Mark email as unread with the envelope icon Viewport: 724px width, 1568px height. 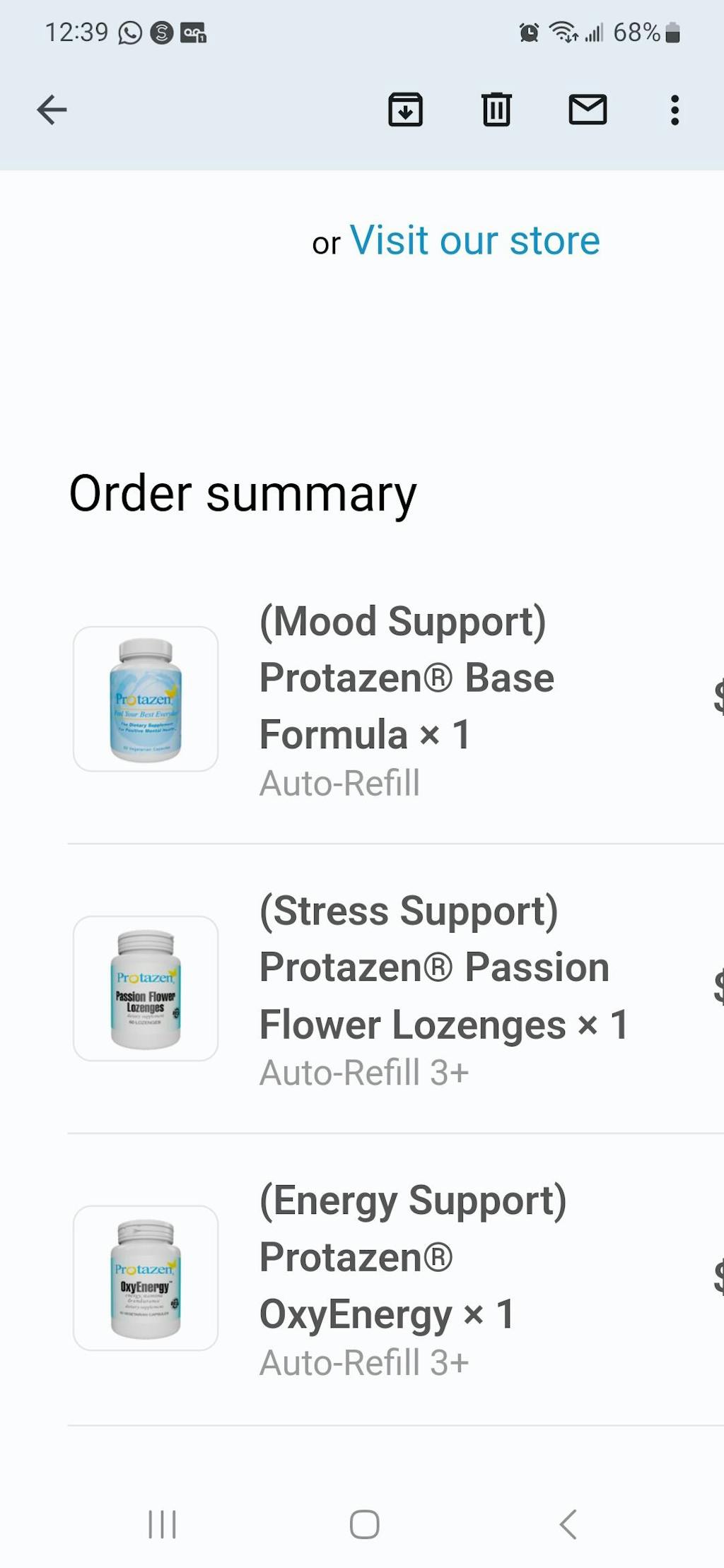click(x=588, y=110)
